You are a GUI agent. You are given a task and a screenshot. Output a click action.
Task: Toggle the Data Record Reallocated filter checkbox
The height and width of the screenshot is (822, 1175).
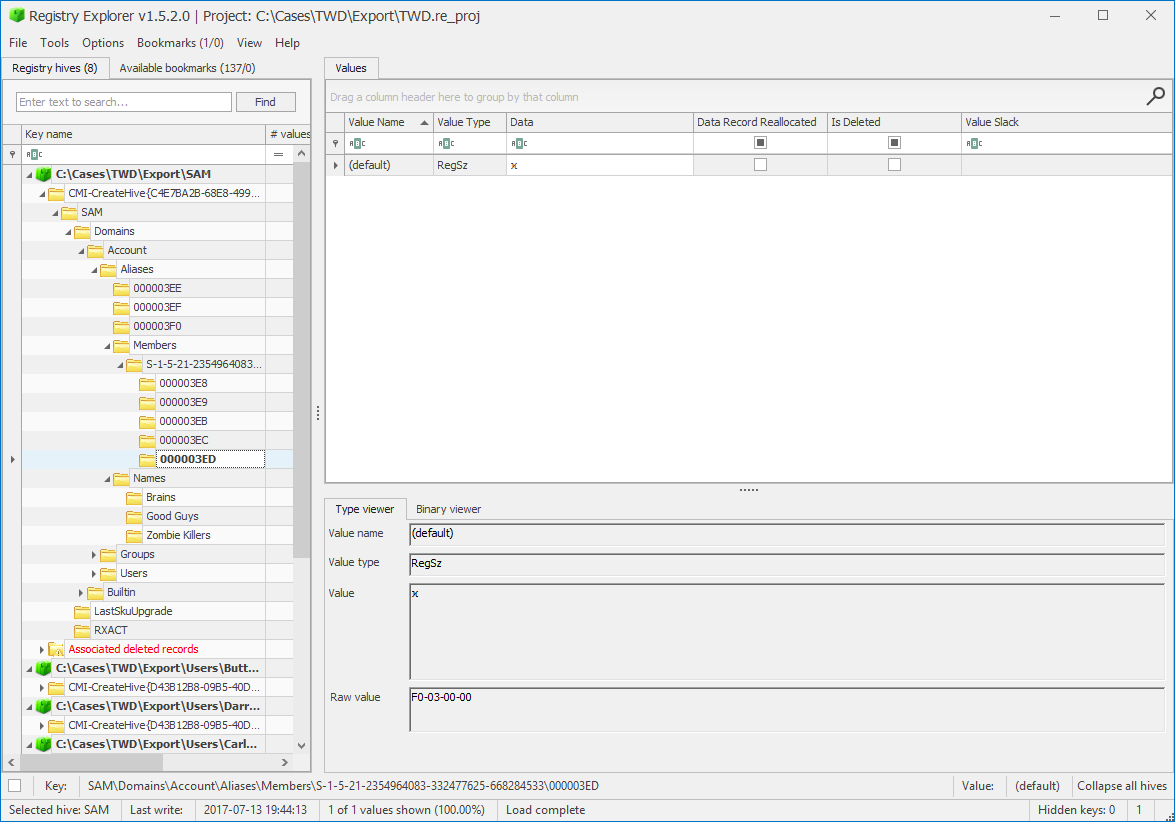click(760, 142)
